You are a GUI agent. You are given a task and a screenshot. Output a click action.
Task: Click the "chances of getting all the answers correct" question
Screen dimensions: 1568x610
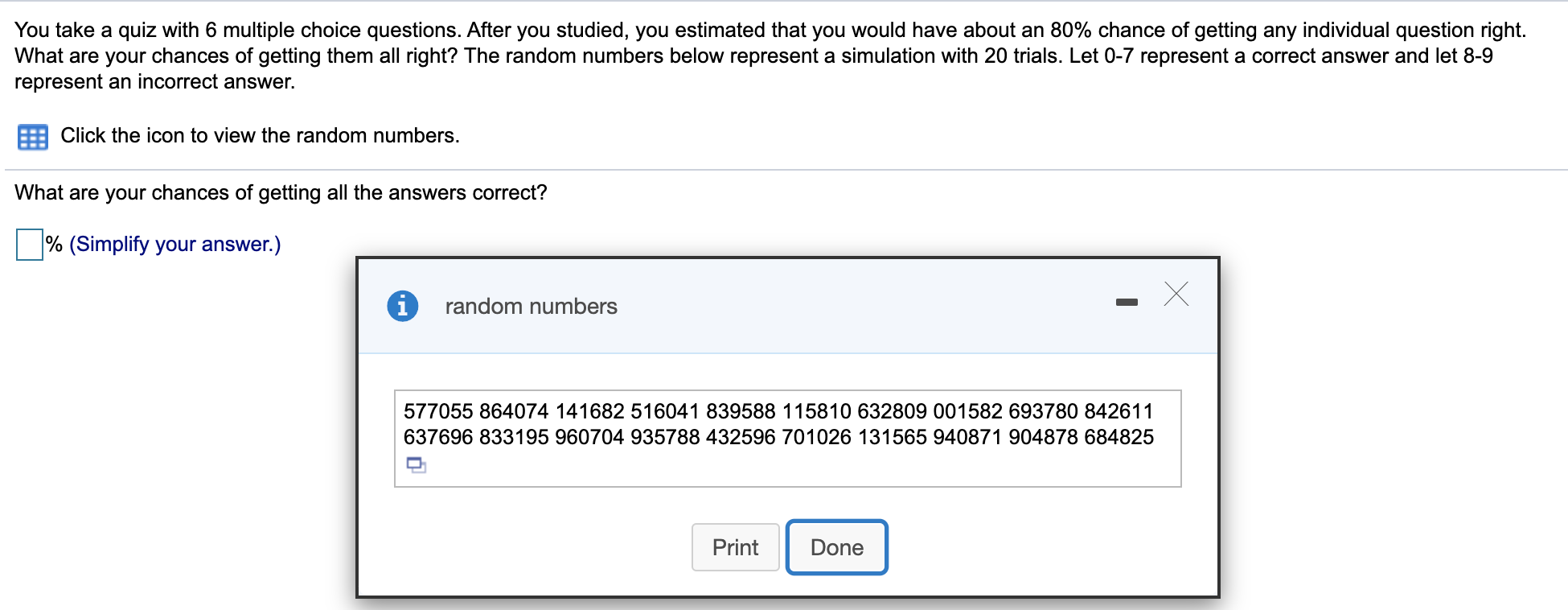point(281,192)
